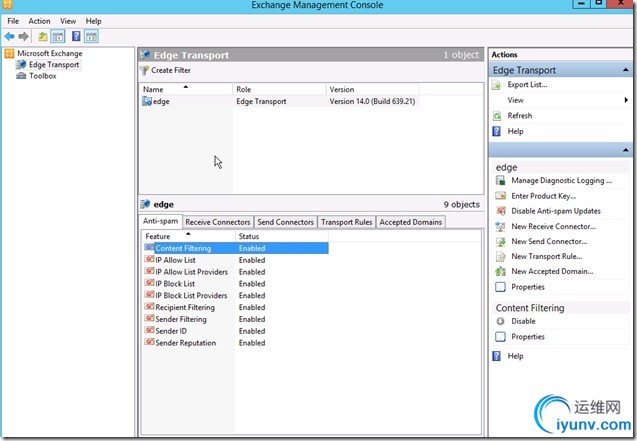Click the bottom Help icon in Actions

pos(496,356)
